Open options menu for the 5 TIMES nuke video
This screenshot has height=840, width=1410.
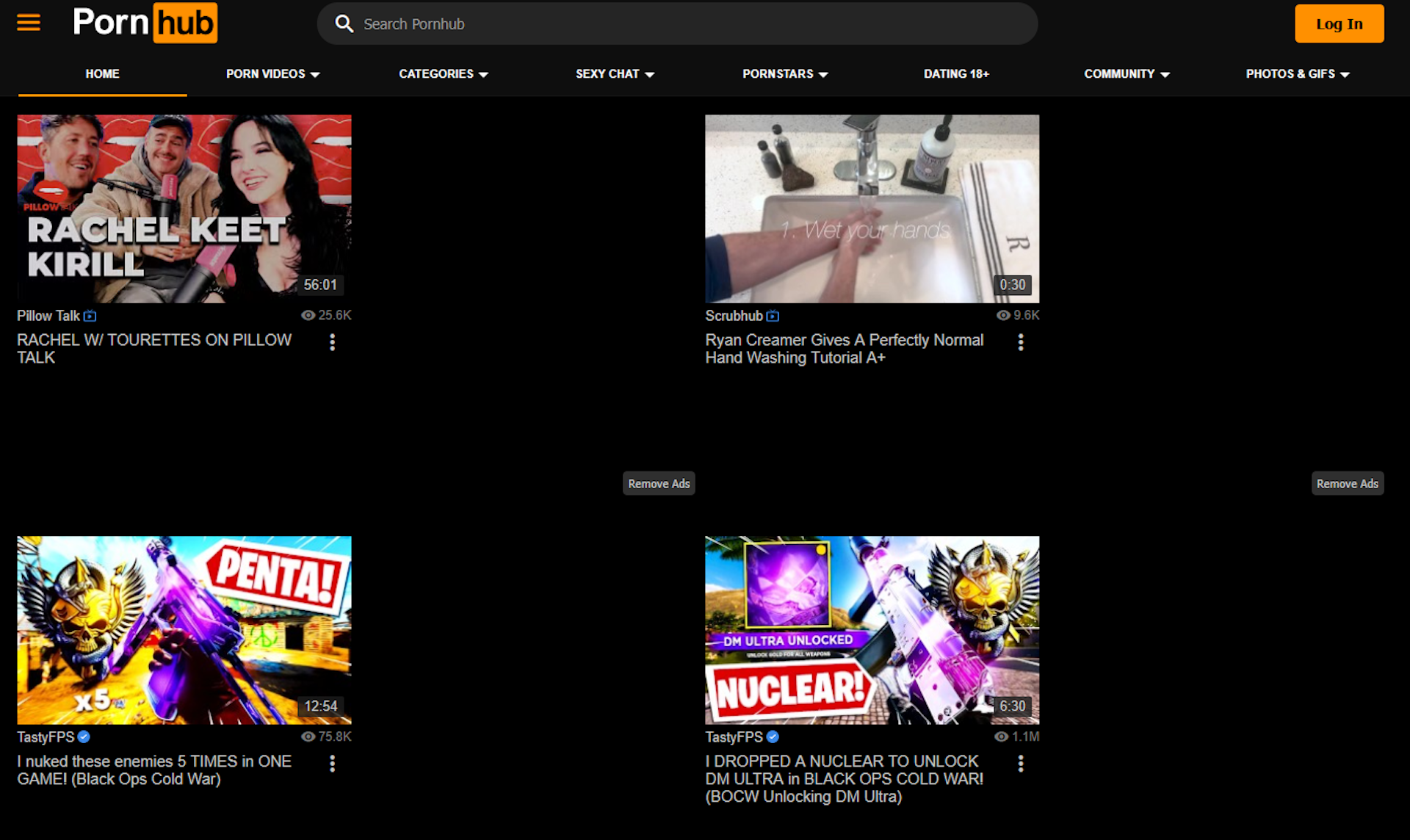pos(332,764)
